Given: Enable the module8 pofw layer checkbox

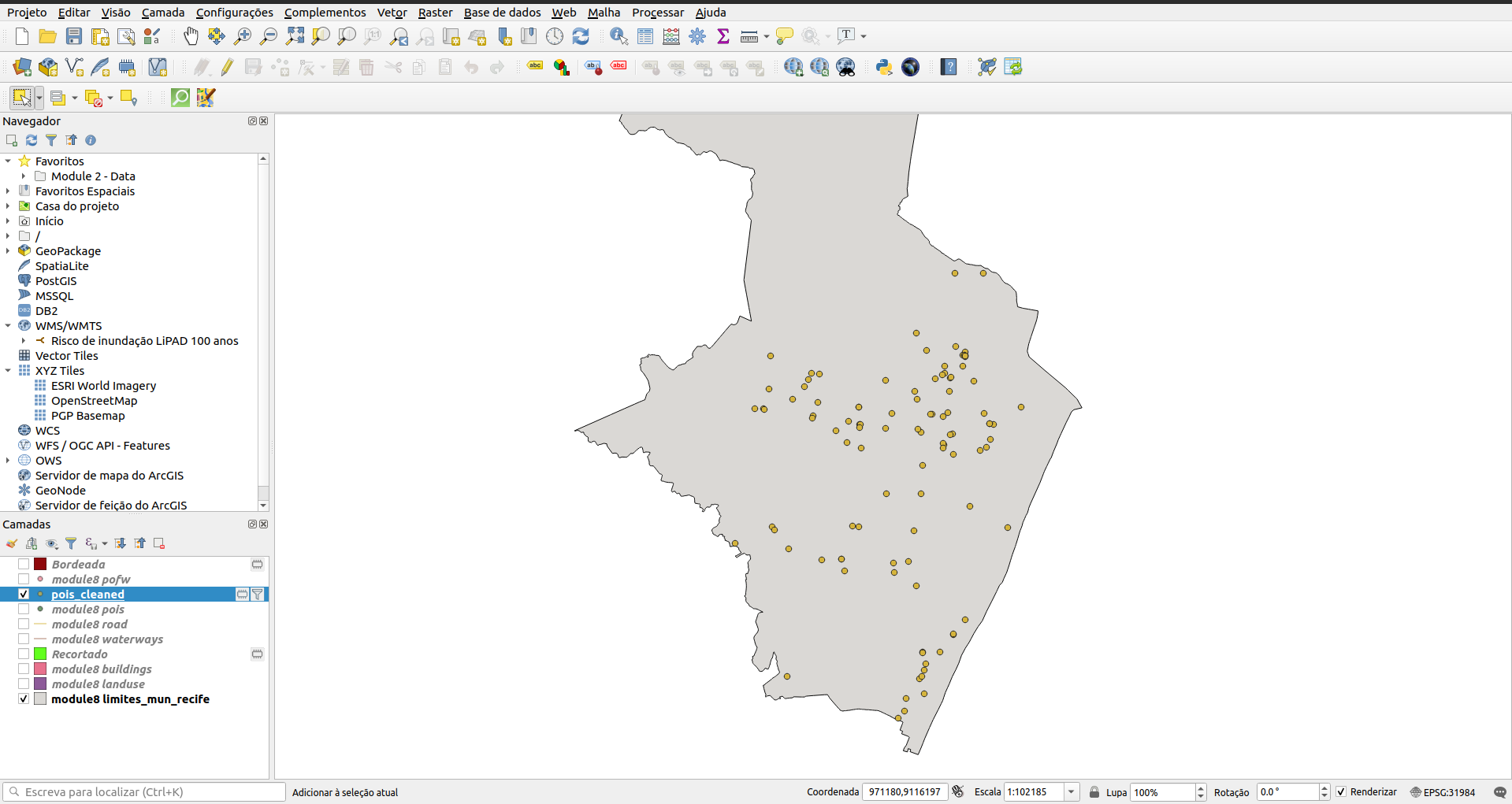Looking at the screenshot, I should pos(24,580).
